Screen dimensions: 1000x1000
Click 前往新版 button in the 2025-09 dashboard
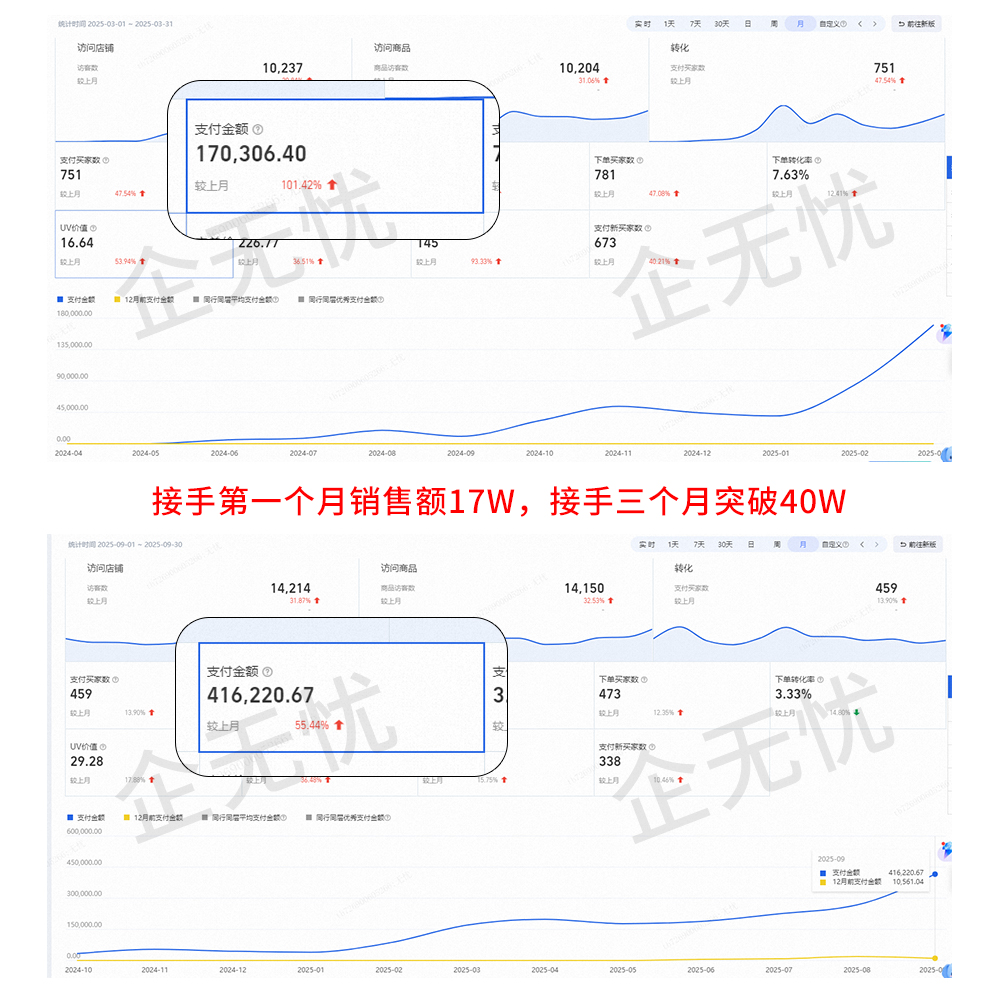pyautogui.click(x=916, y=545)
